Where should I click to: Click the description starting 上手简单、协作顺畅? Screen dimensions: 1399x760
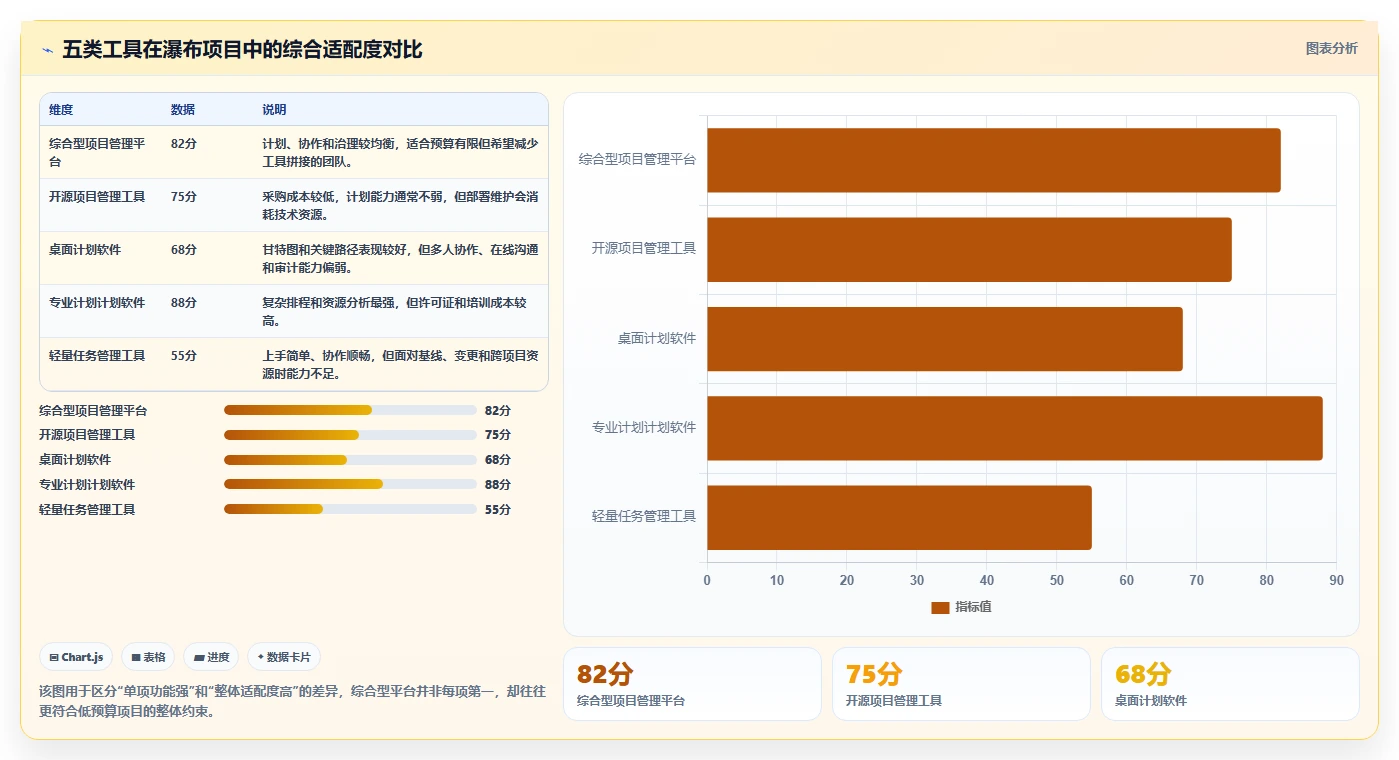pyautogui.click(x=400, y=364)
